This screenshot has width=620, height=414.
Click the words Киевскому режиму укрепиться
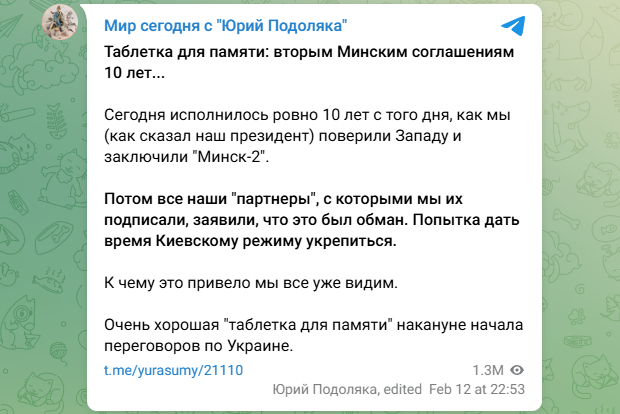(x=276, y=241)
